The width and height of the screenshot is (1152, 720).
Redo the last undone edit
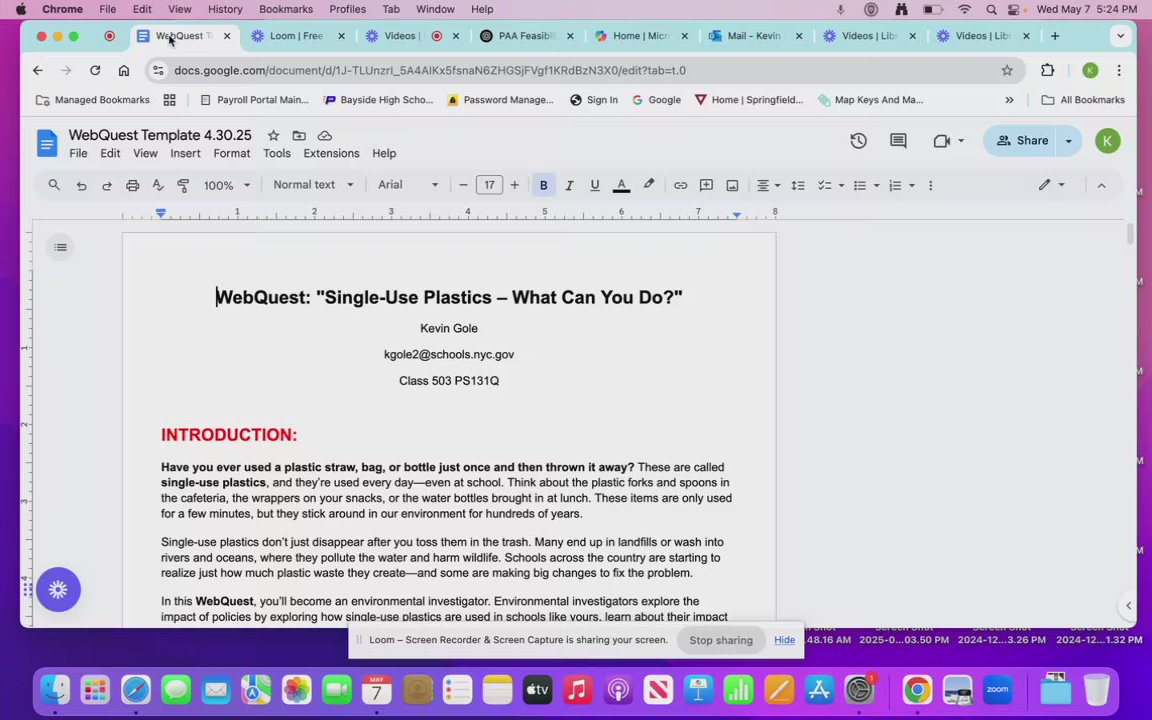pyautogui.click(x=107, y=185)
